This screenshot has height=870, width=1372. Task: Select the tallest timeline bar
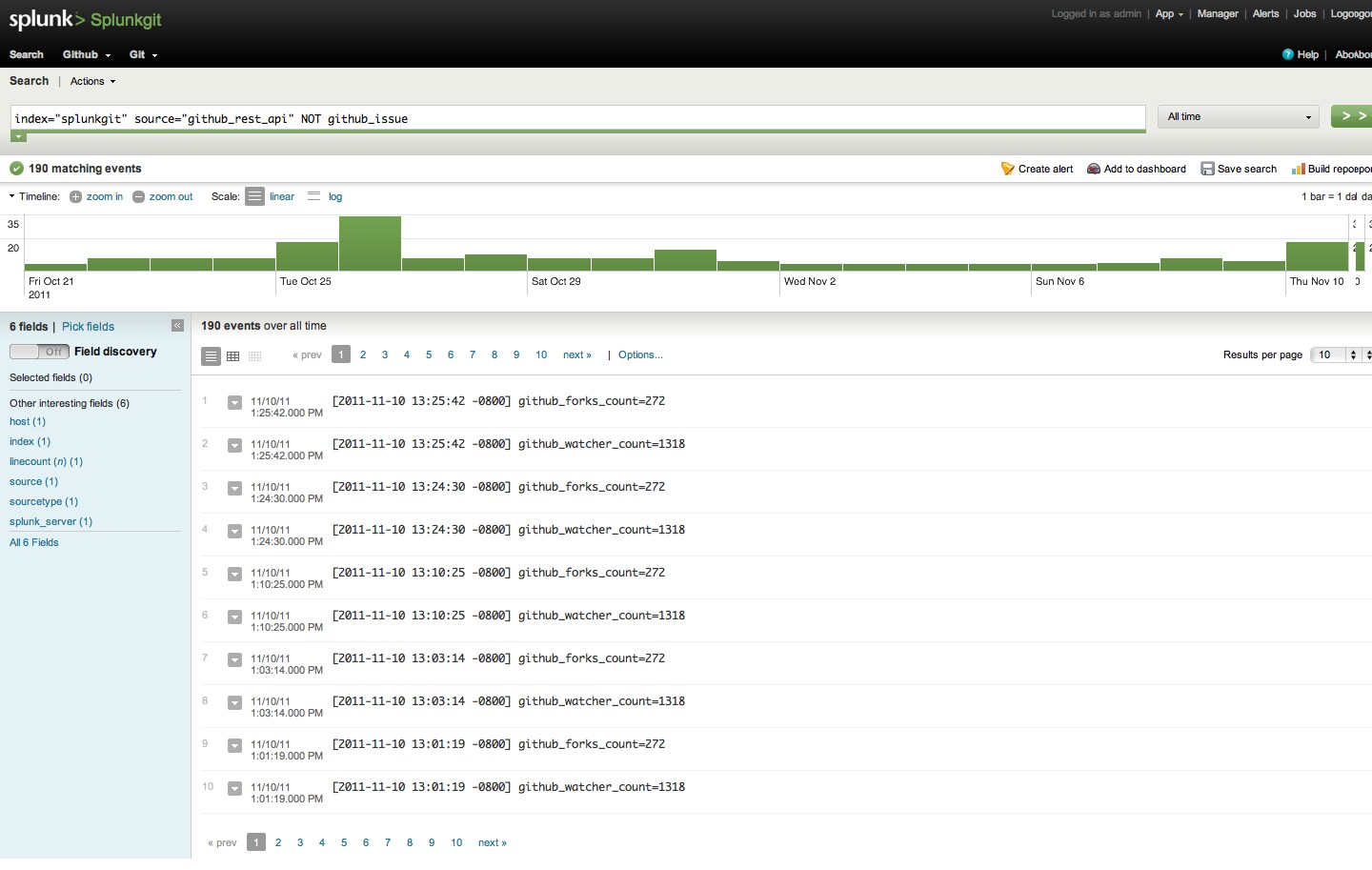[x=370, y=243]
